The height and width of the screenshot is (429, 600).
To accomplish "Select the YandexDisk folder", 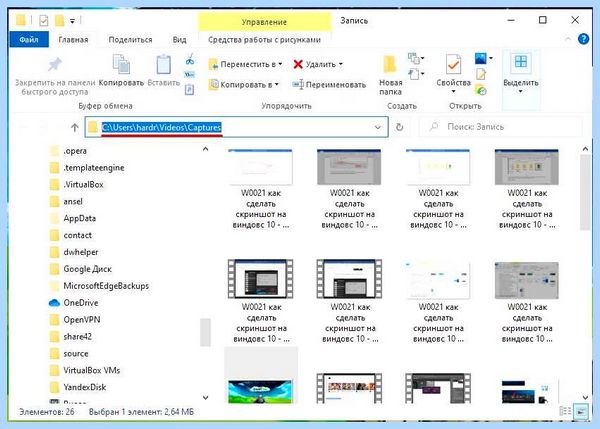I will (78, 387).
